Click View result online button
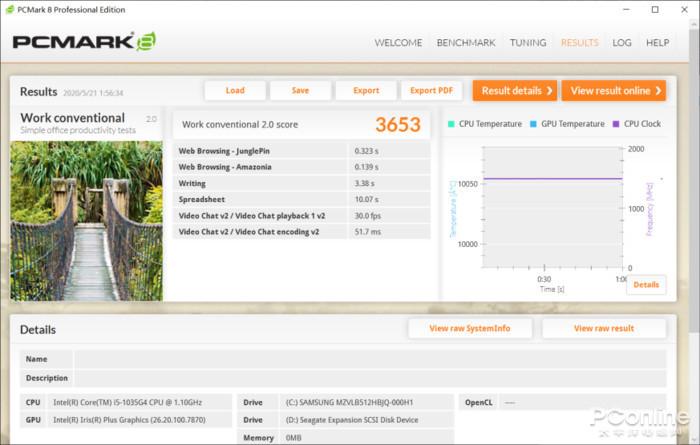700x445 pixels. click(x=614, y=91)
